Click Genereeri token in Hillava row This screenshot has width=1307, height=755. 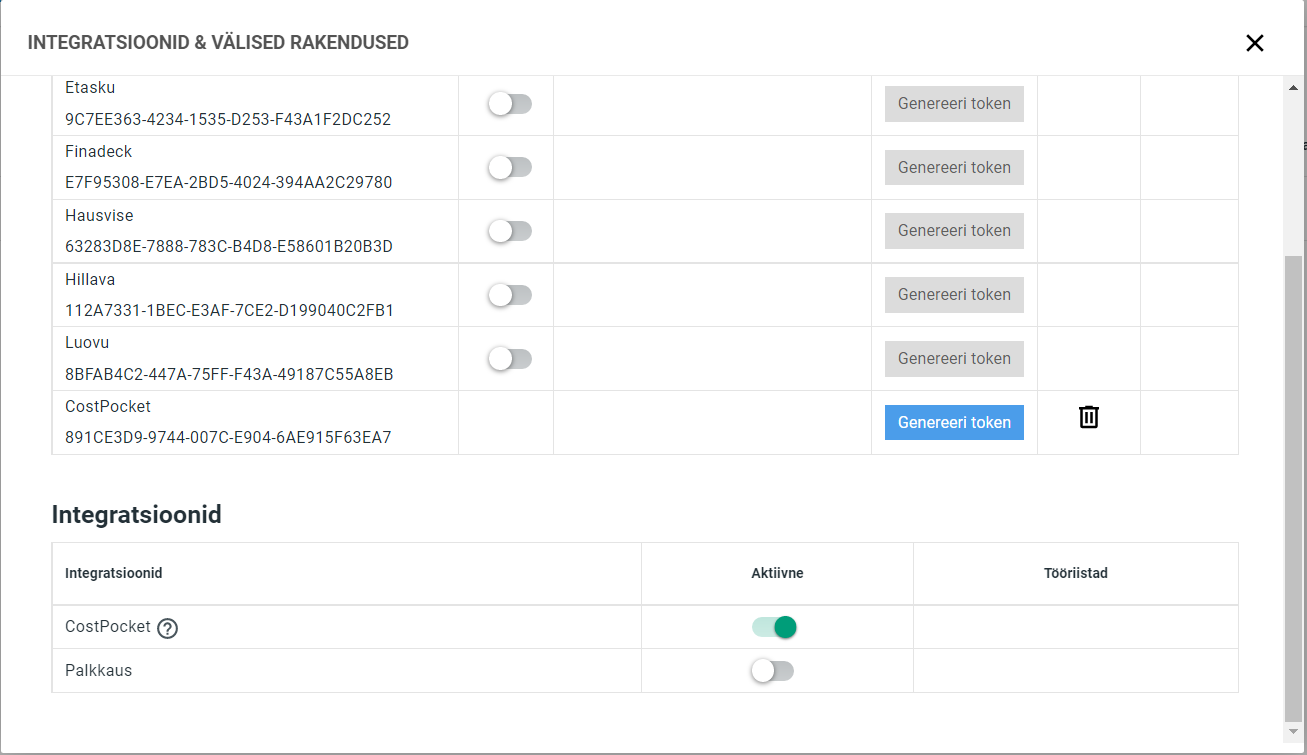(954, 294)
